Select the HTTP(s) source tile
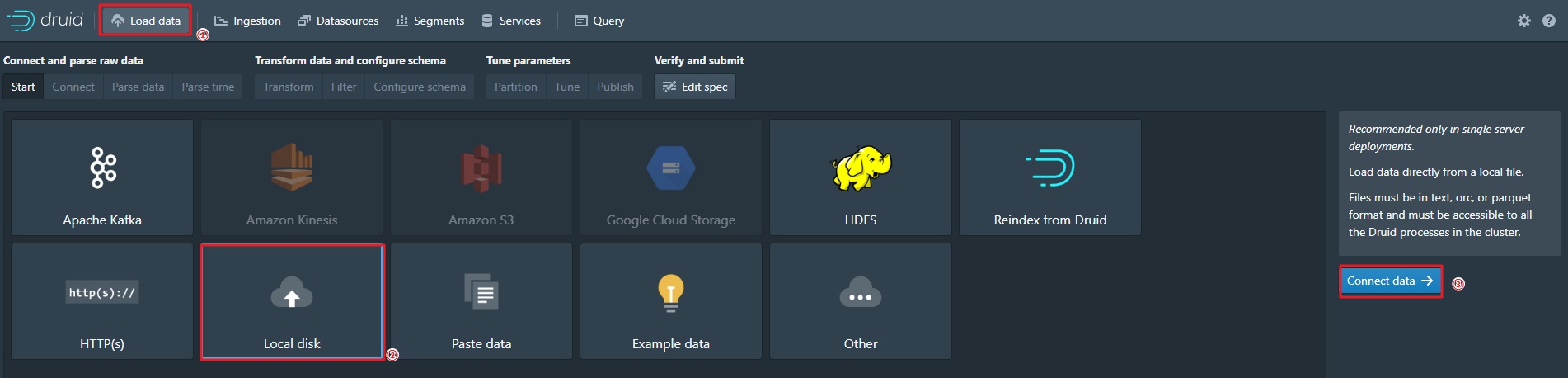This screenshot has height=378, width=1568. tap(102, 301)
